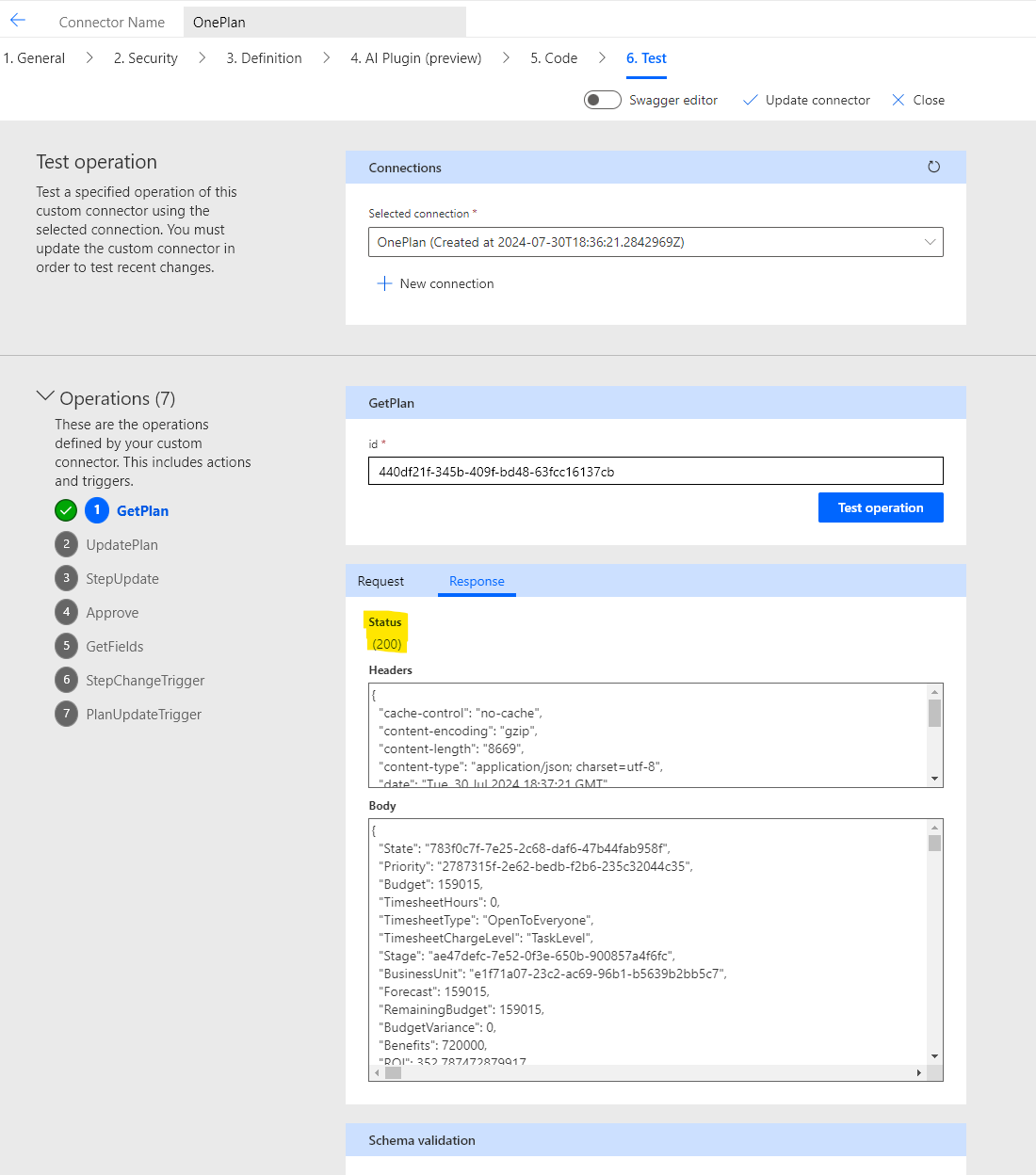Viewport: 1036px width, 1175px height.
Task: Click the Headers box scroll down arrow
Action: click(934, 779)
